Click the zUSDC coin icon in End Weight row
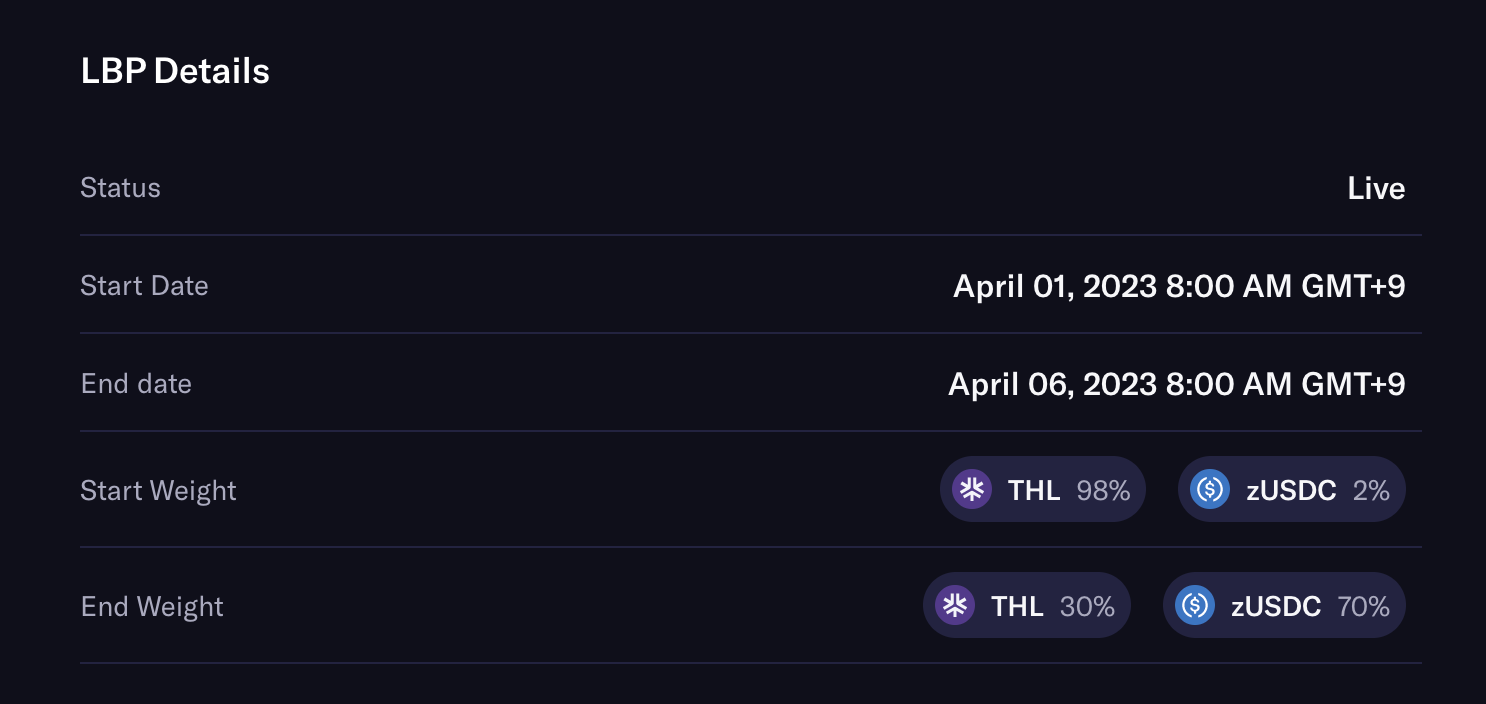 pyautogui.click(x=1194, y=606)
